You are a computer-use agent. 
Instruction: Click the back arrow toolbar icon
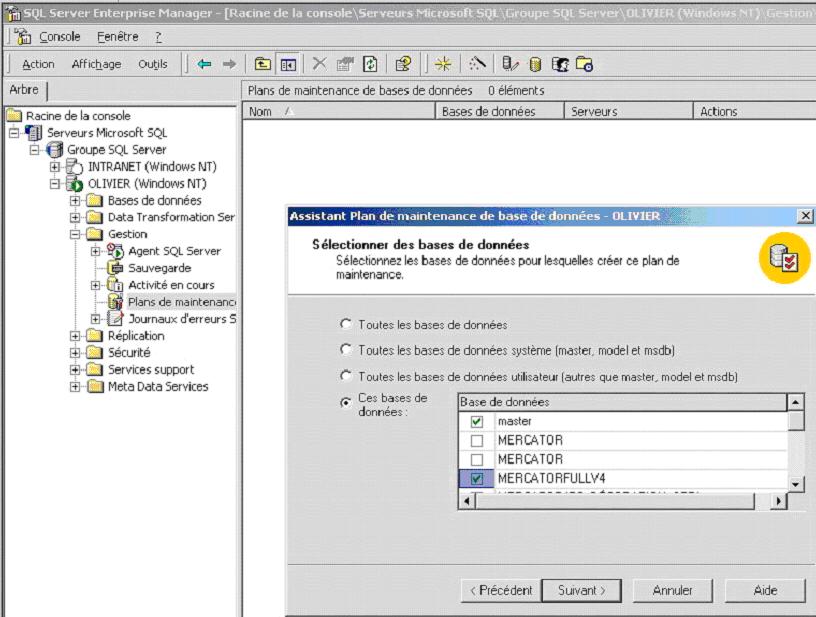pyautogui.click(x=204, y=64)
